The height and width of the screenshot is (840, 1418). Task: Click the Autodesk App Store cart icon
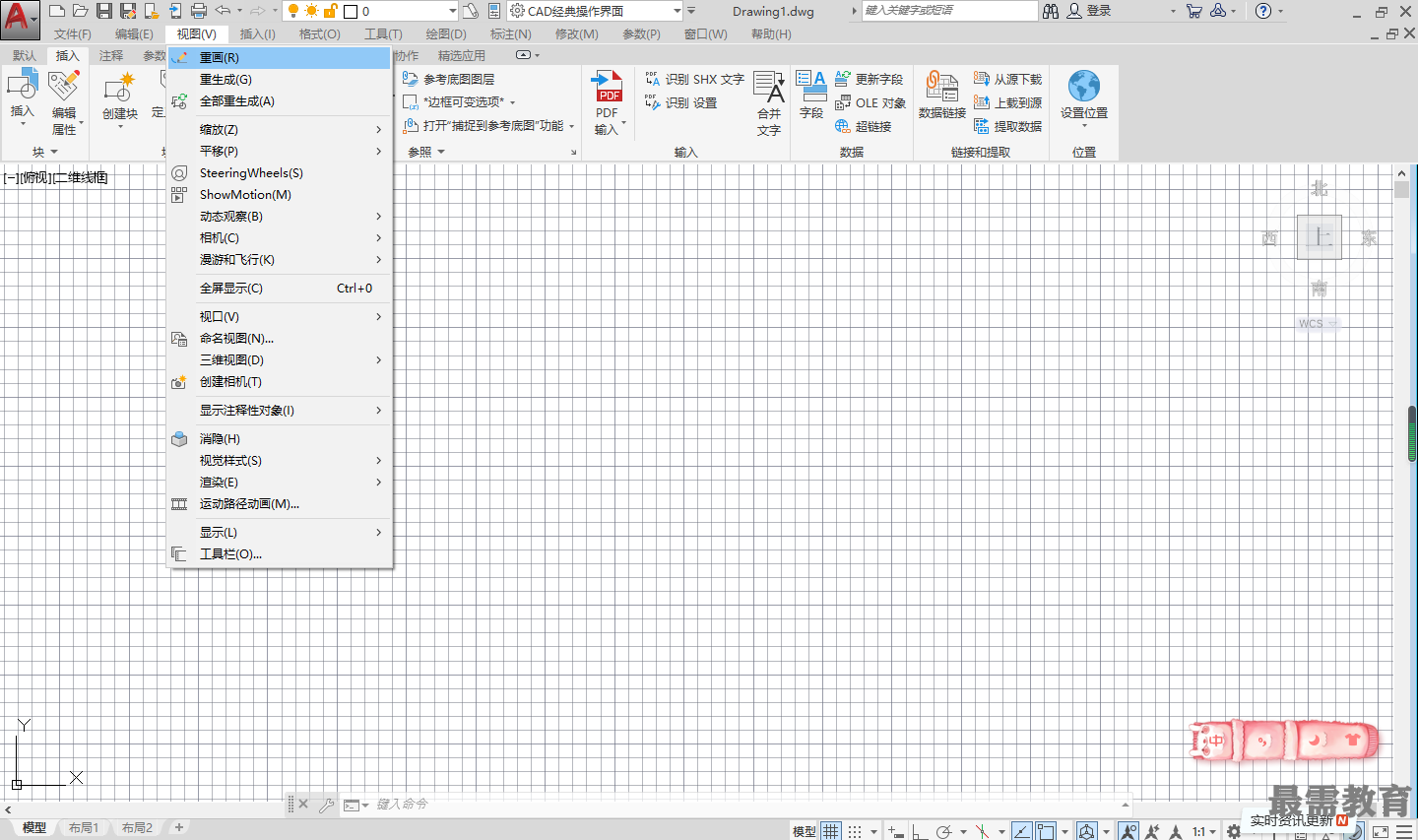1194,11
